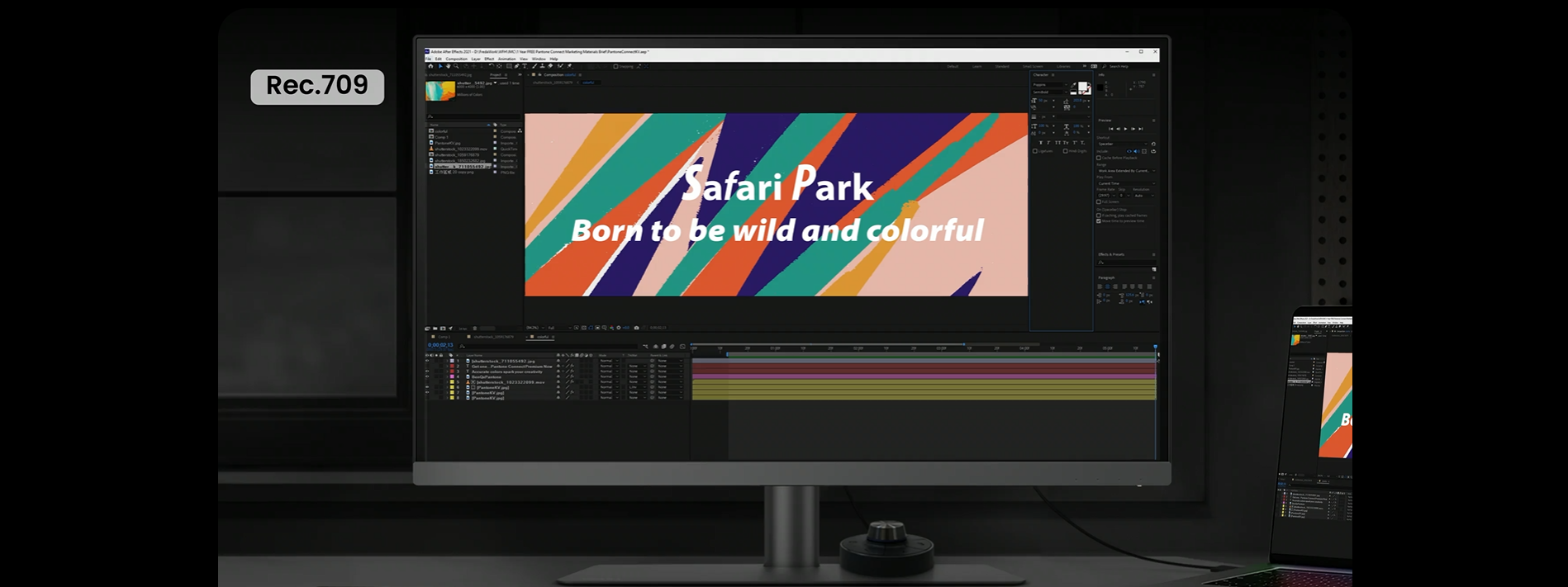Select the Pen tool
The height and width of the screenshot is (587, 1568).
(x=517, y=66)
